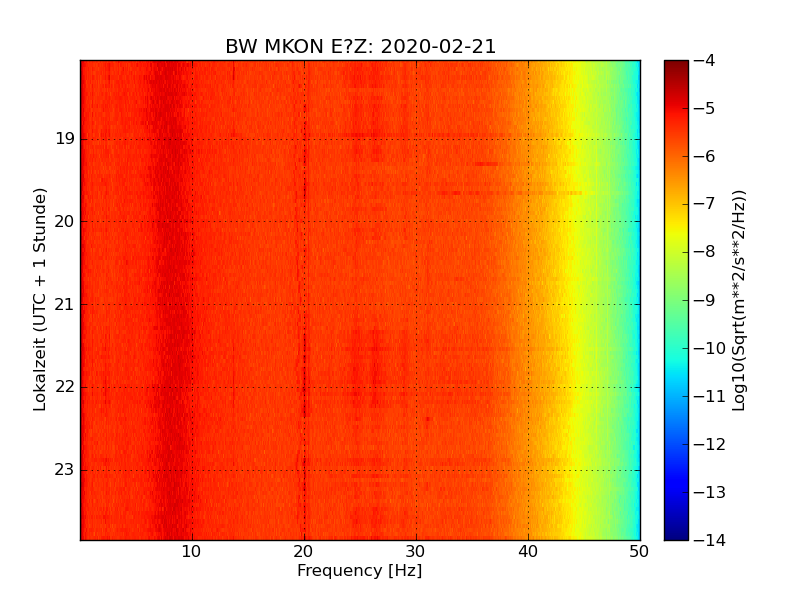Click the y-axis tick label 23
800x600 pixels.
pyautogui.click(x=65, y=470)
